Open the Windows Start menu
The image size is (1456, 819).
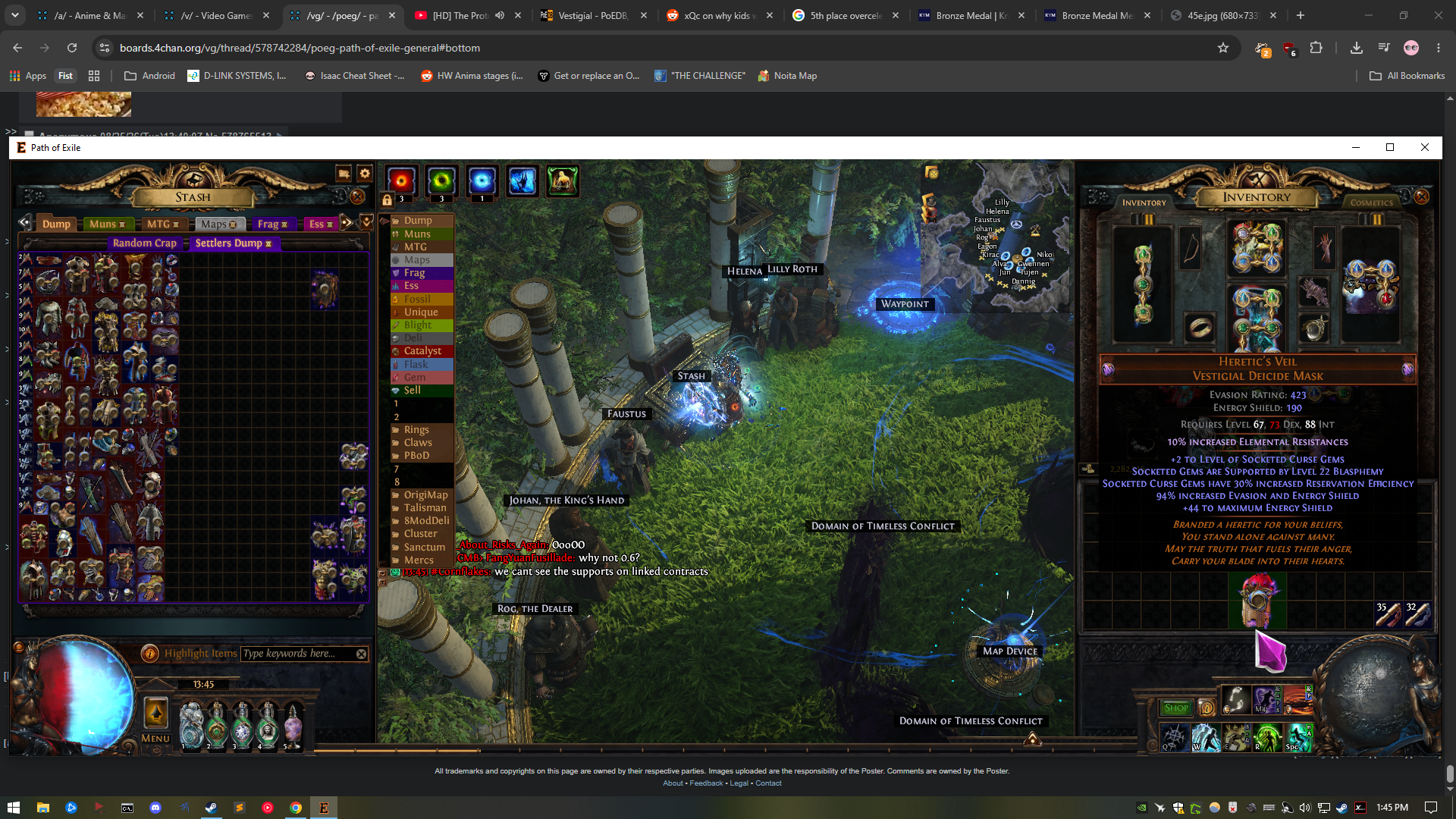coord(14,808)
